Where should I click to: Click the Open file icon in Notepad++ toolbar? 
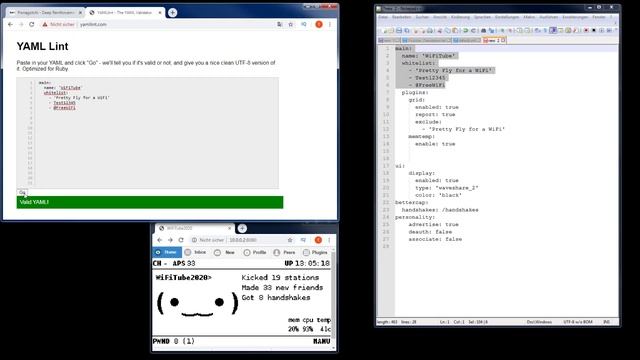point(391,31)
